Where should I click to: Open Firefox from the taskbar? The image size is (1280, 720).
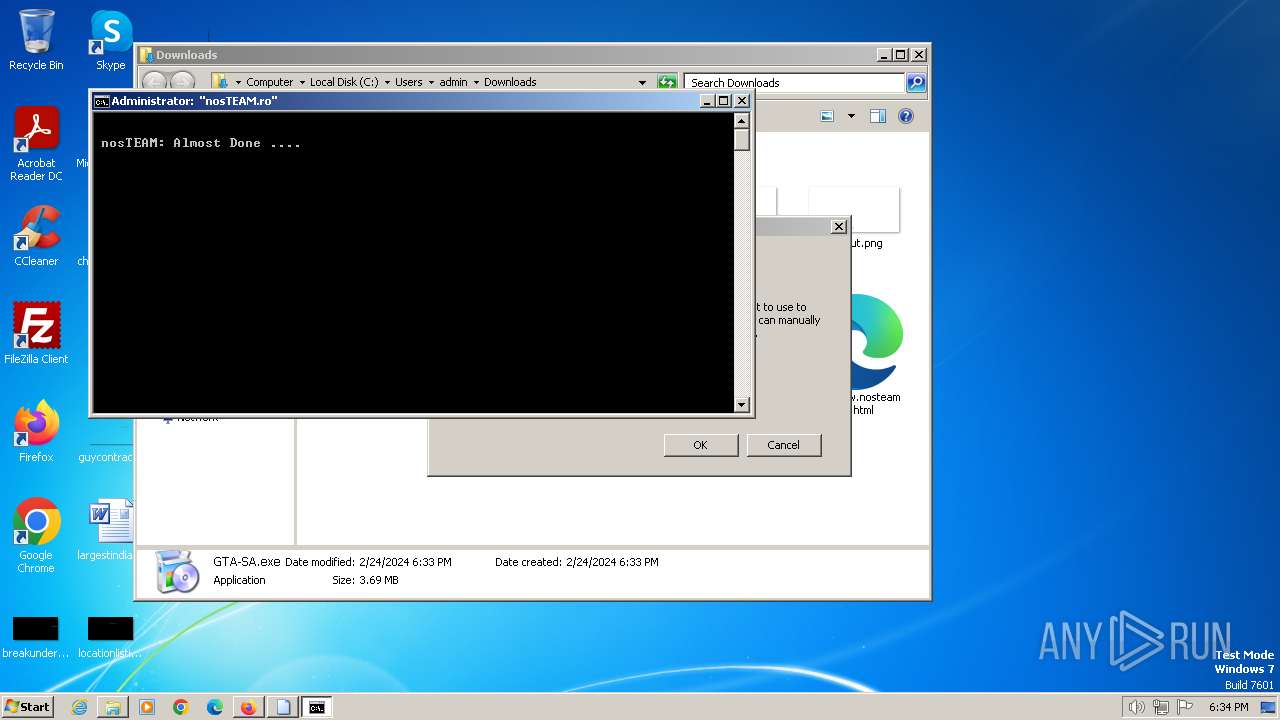(248, 707)
